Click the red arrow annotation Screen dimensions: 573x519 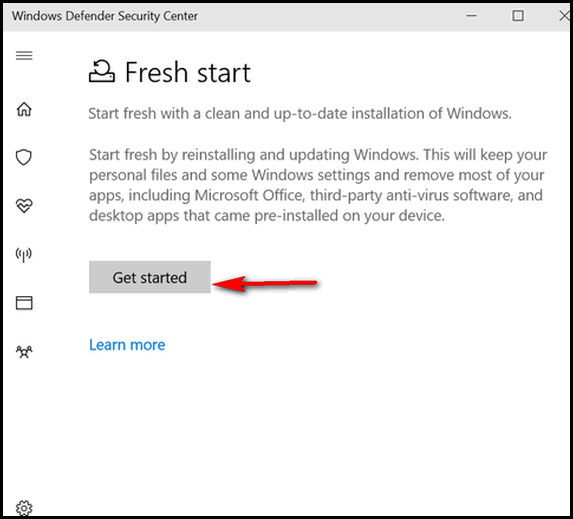(265, 283)
